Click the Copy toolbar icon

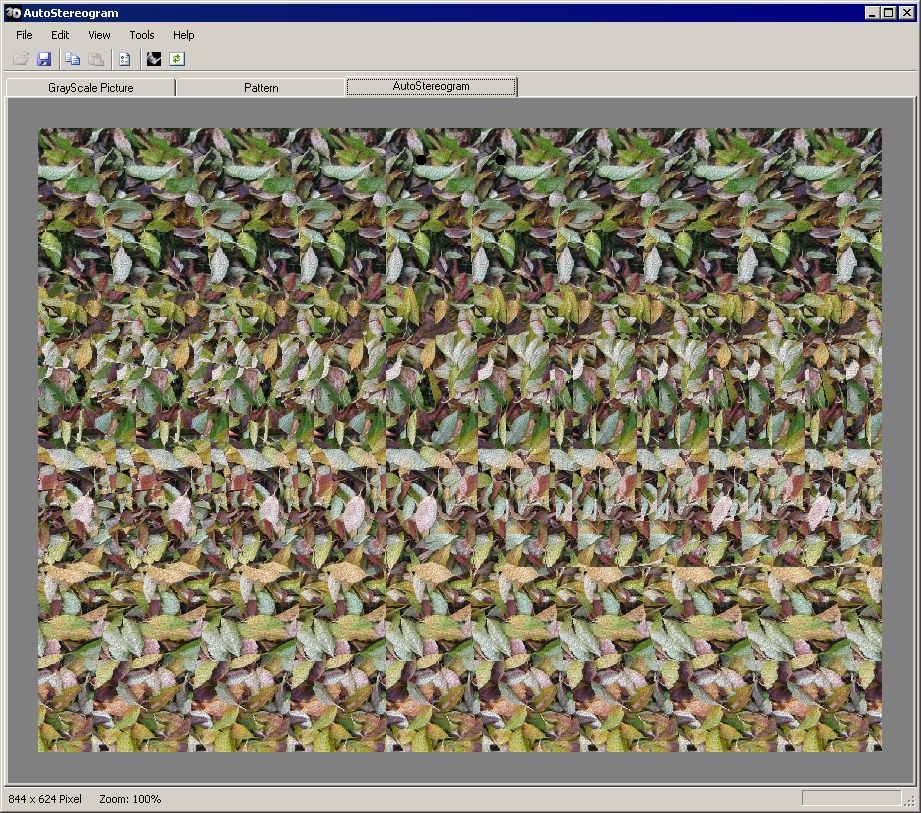[x=73, y=59]
